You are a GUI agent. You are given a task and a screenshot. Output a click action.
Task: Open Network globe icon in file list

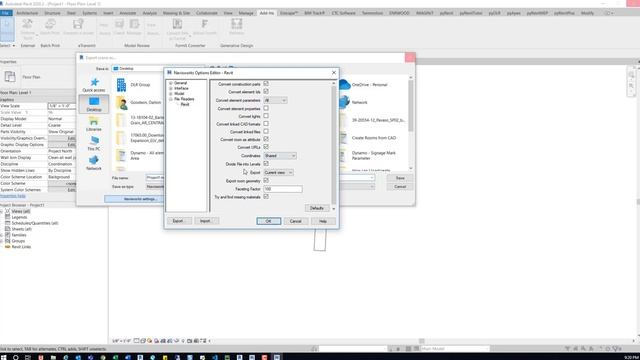344,102
